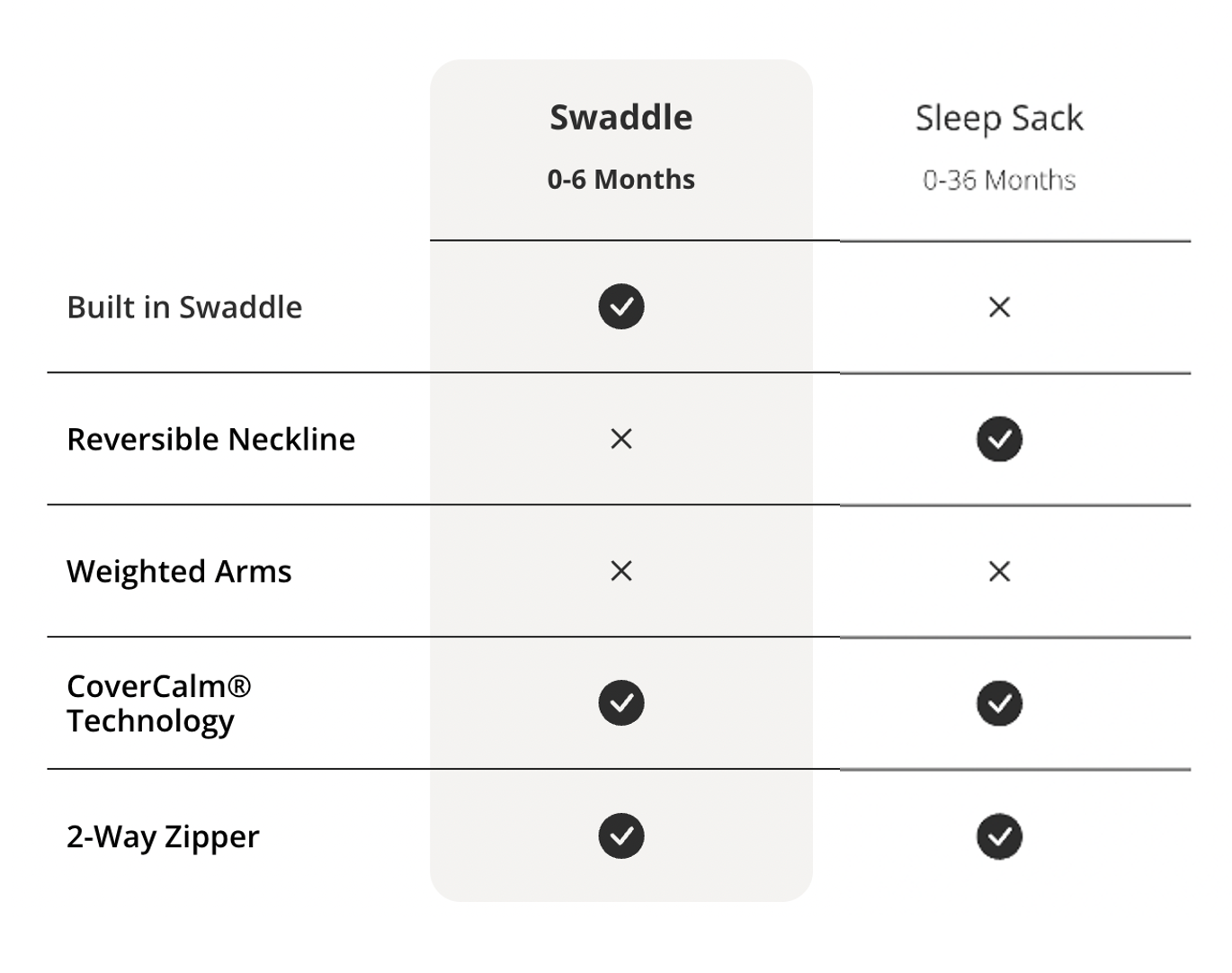Viewport: 1232px width, 973px height.
Task: Click the Sleep Sack 2-Way Zipper checkmark
Action: pos(999,836)
